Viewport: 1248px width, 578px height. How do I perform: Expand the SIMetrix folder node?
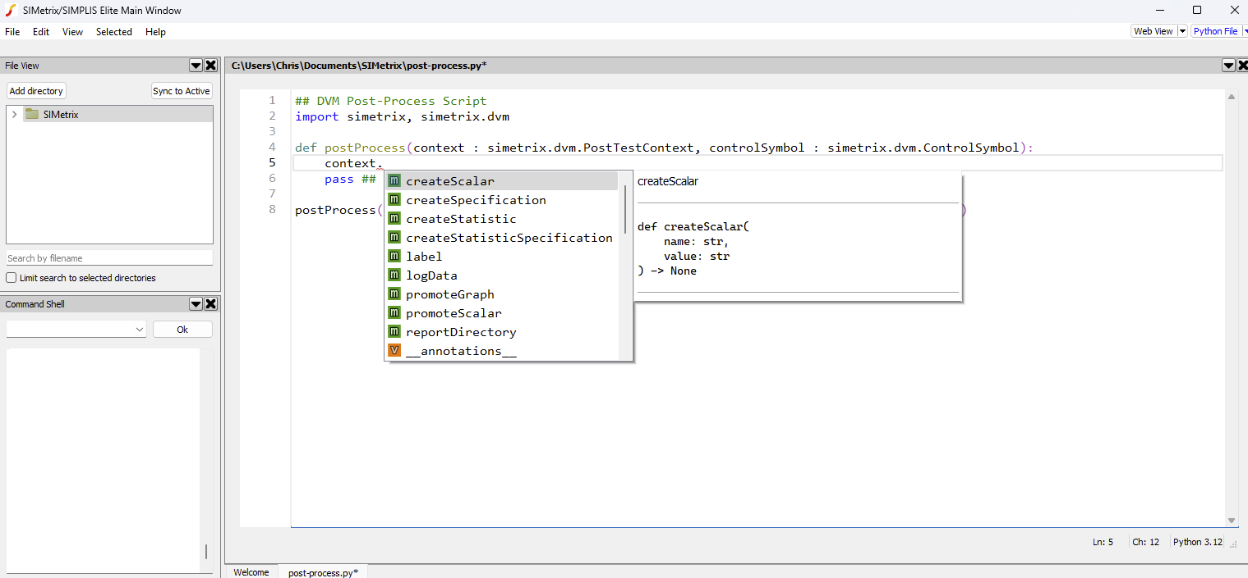tap(13, 112)
